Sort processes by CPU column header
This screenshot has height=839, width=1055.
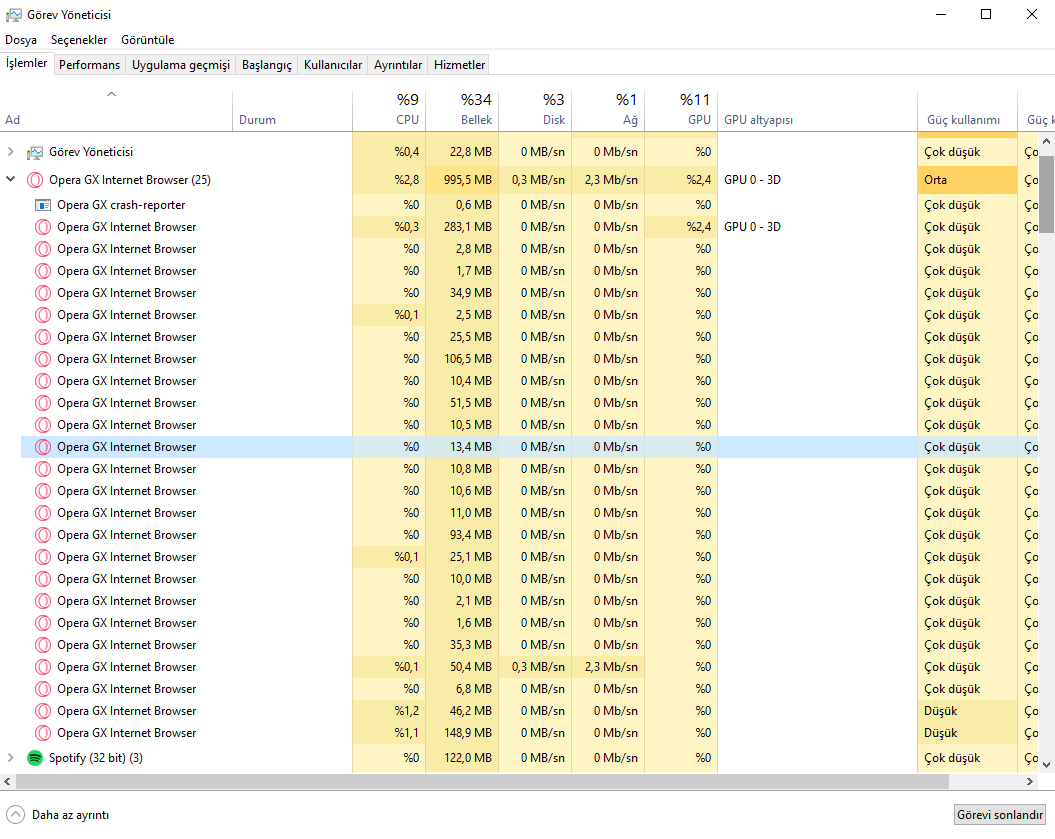[x=389, y=111]
